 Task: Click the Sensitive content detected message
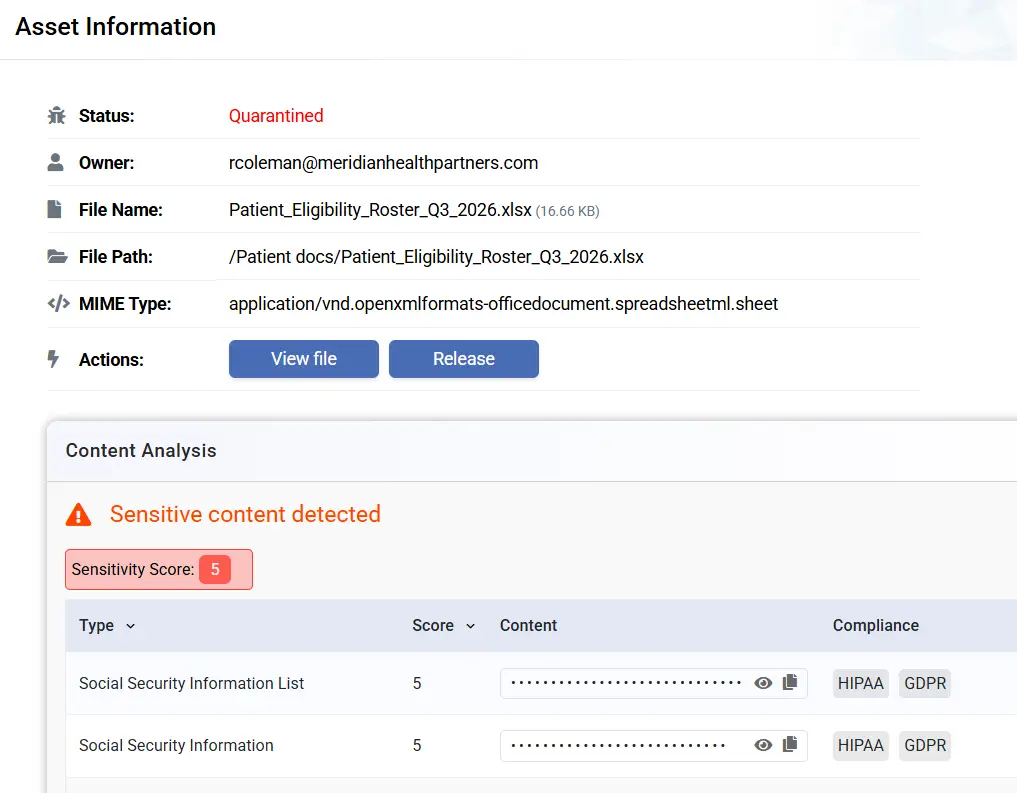pos(245,514)
